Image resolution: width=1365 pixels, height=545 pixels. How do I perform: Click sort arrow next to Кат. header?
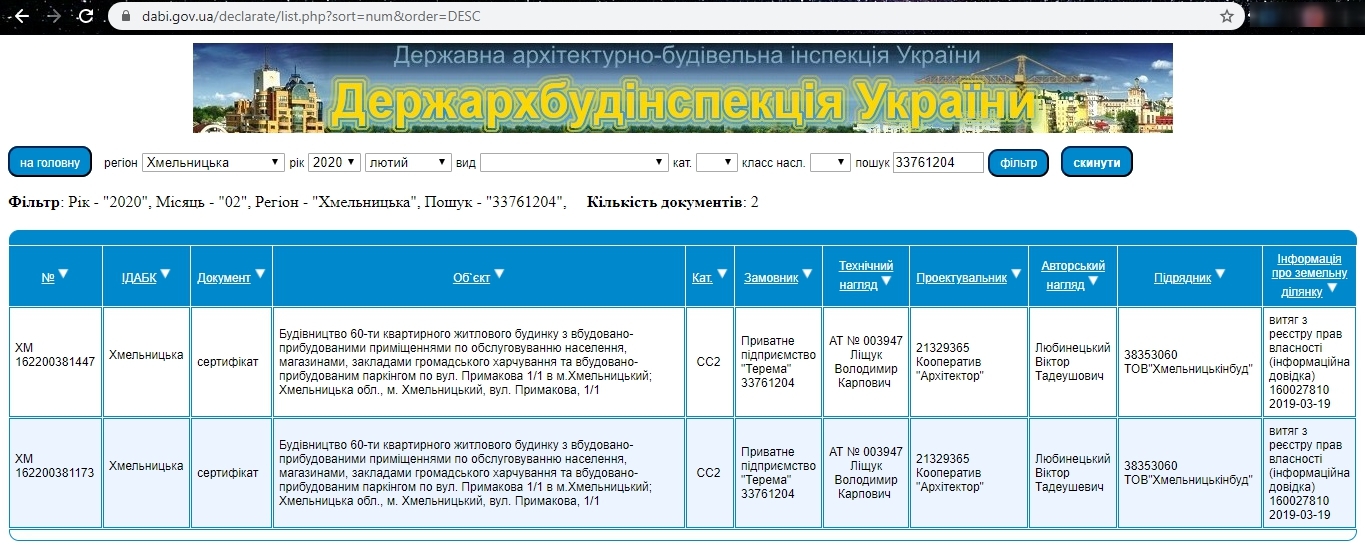pos(722,274)
